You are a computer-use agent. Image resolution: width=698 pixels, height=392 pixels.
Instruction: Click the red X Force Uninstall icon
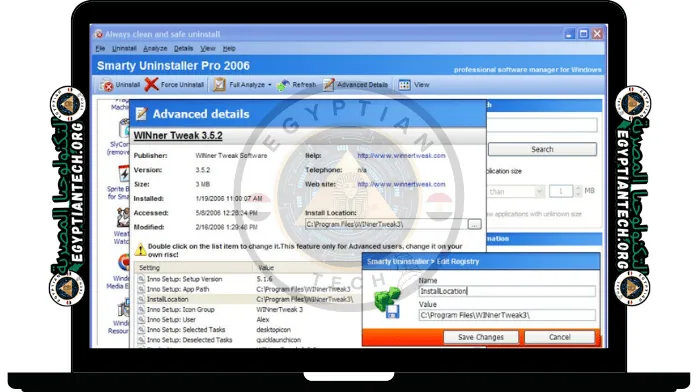(x=151, y=84)
